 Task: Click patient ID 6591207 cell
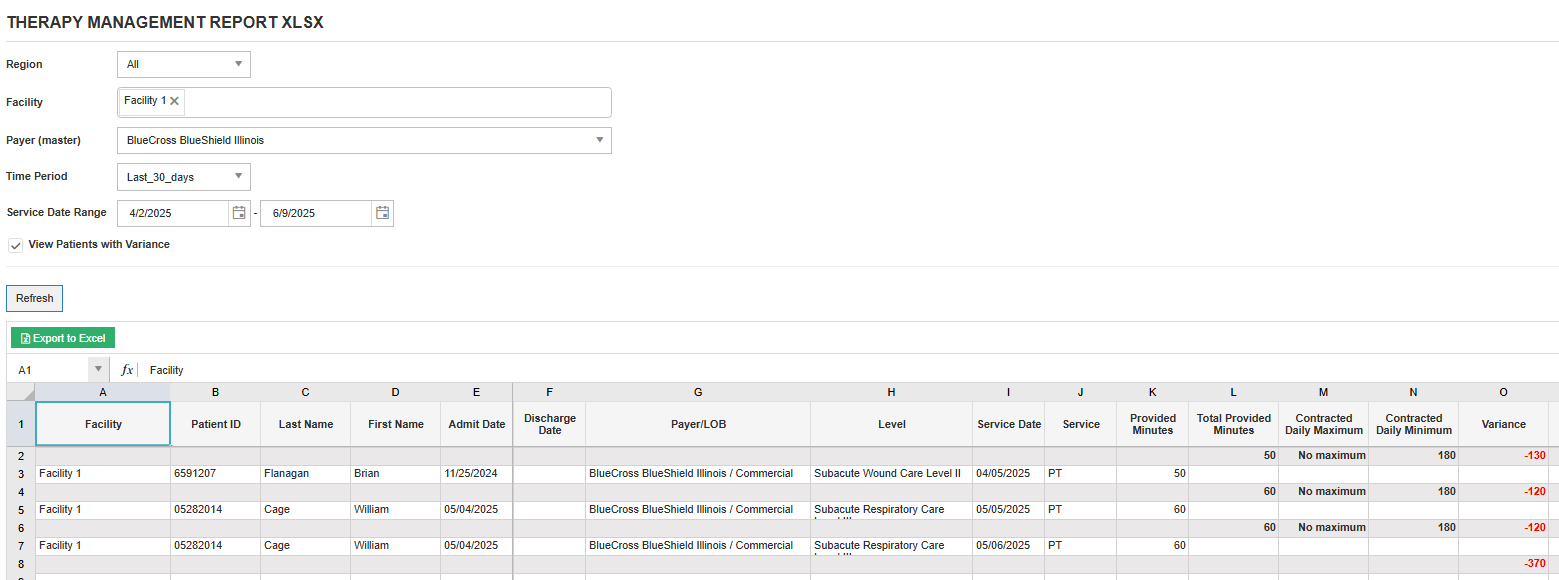215,474
